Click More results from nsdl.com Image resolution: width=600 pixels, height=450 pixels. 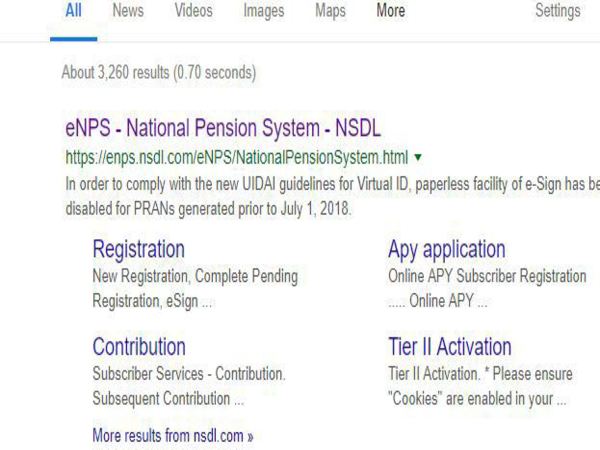point(172,436)
